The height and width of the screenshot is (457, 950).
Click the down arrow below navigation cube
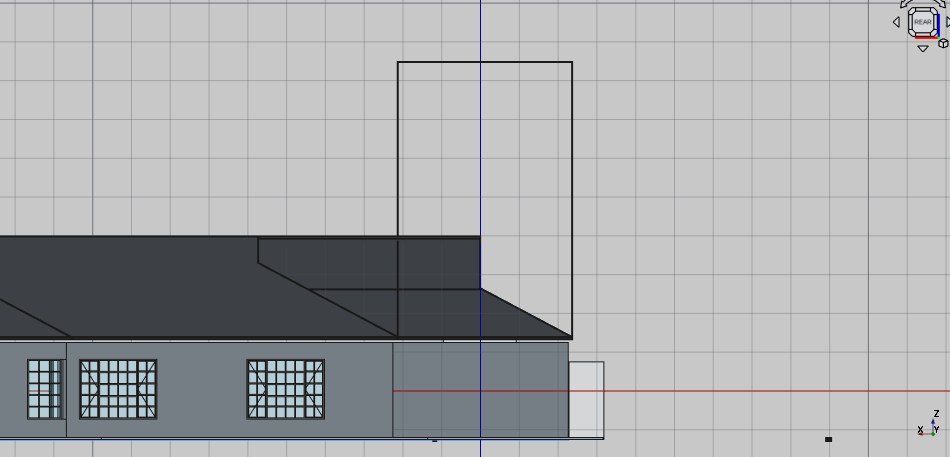(922, 48)
